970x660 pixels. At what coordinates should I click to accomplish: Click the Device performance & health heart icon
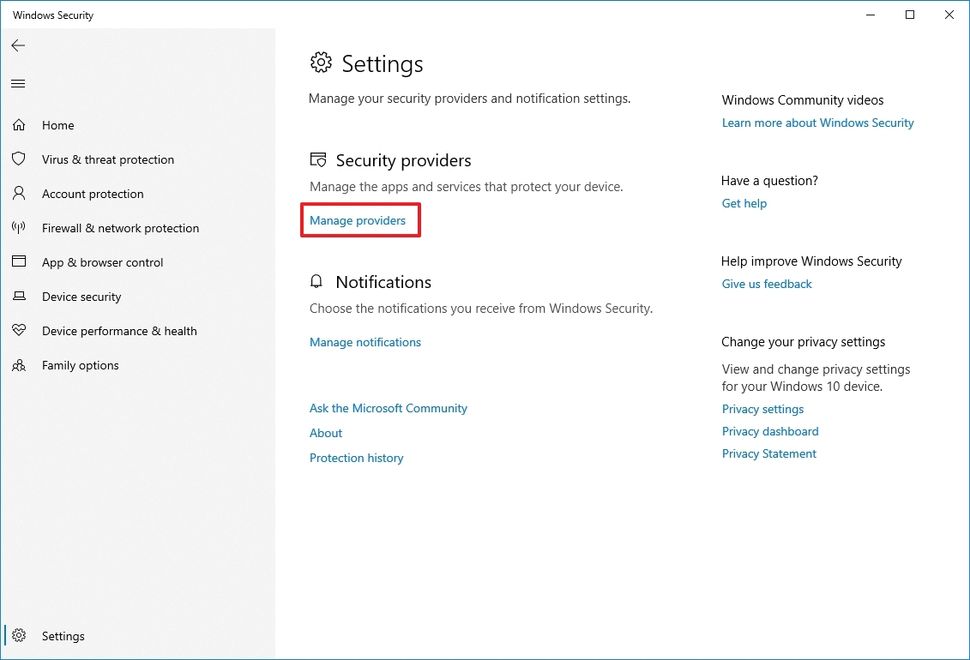[18, 330]
